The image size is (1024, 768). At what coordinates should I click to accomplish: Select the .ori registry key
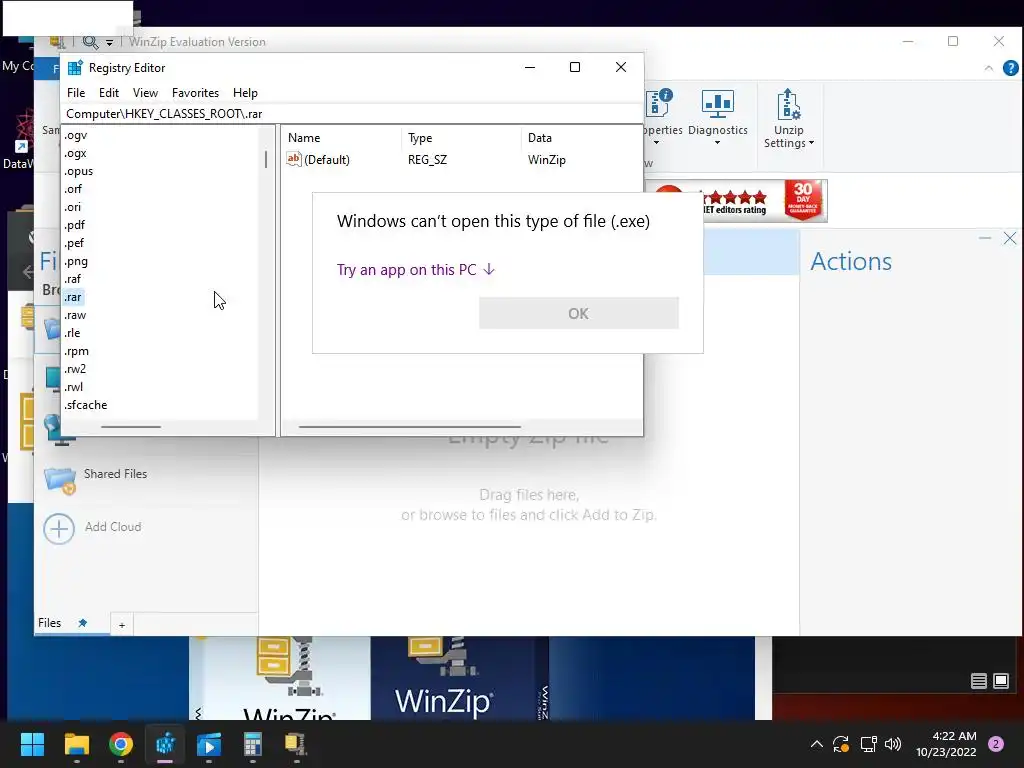[72, 207]
